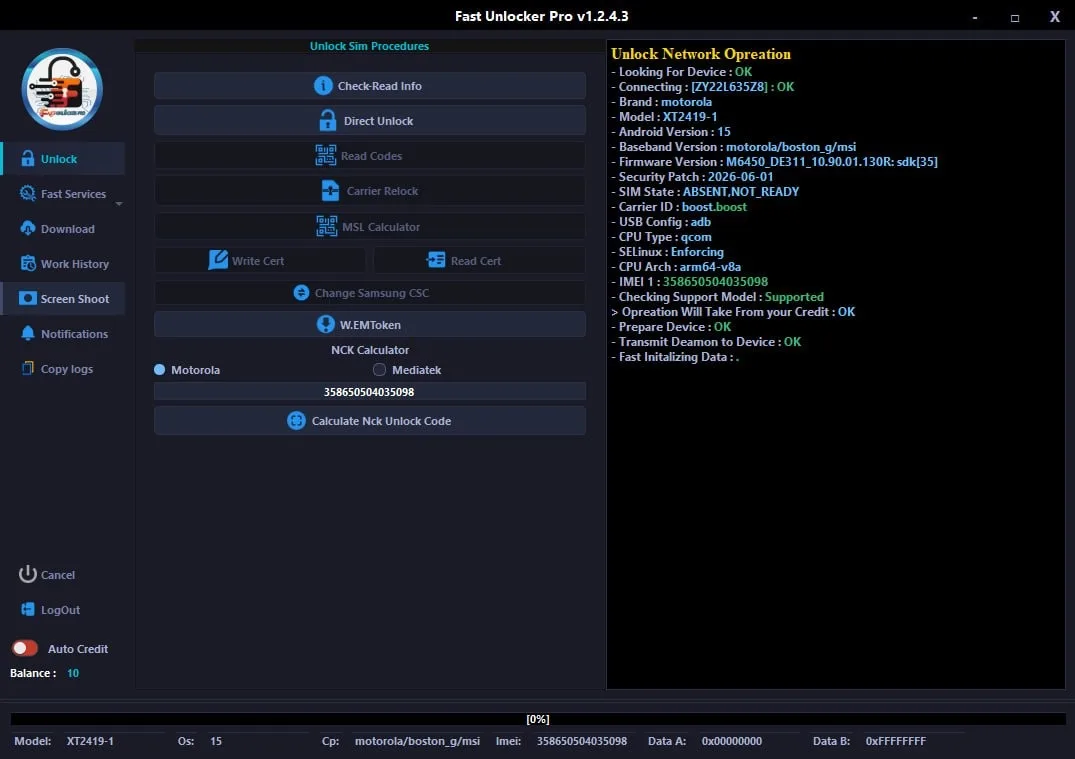Click the Change Samsung CSC swap icon
The image size is (1075, 759).
point(301,293)
